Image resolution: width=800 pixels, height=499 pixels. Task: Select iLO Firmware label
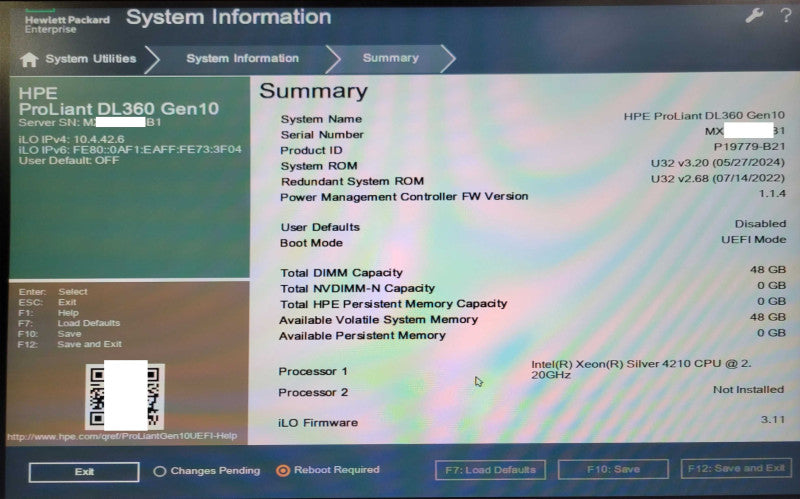(318, 423)
